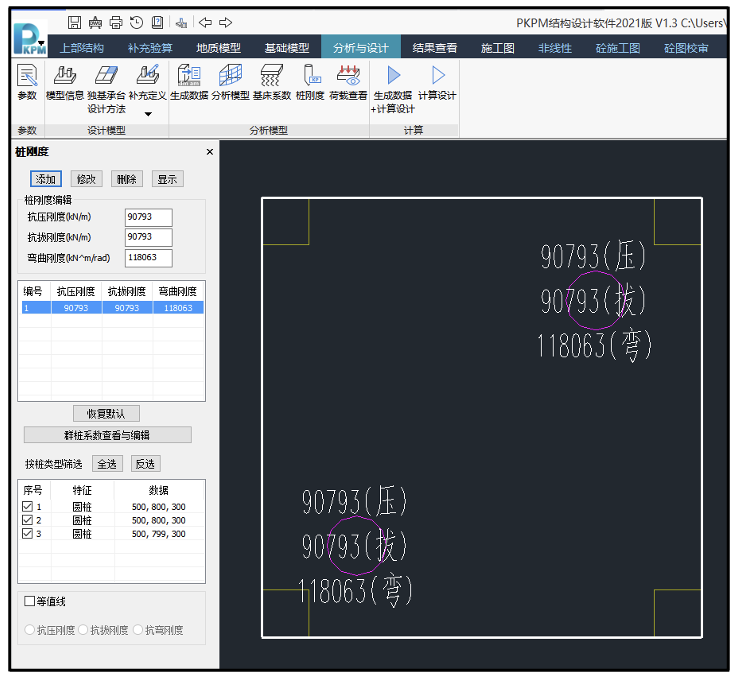This screenshot has width=742, height=682.
Task: Open the 非线性 tab
Action: pos(555,48)
